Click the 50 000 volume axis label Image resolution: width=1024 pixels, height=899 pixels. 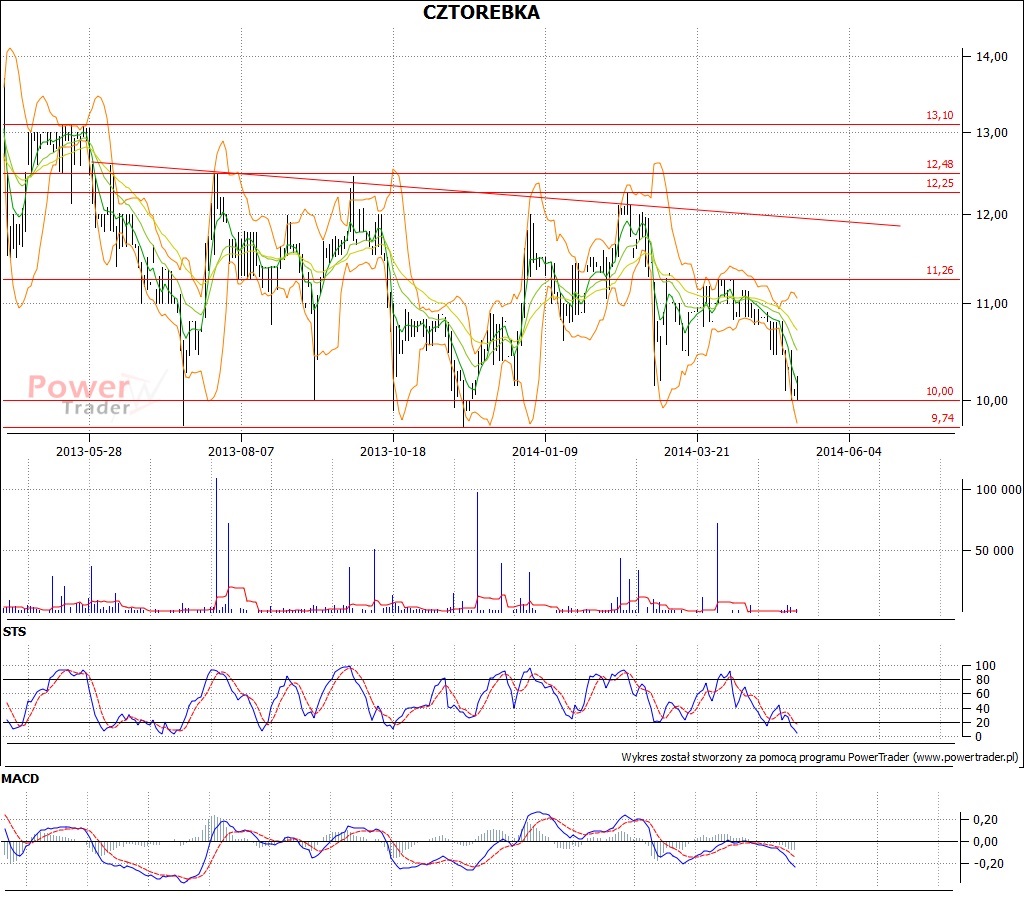(994, 551)
